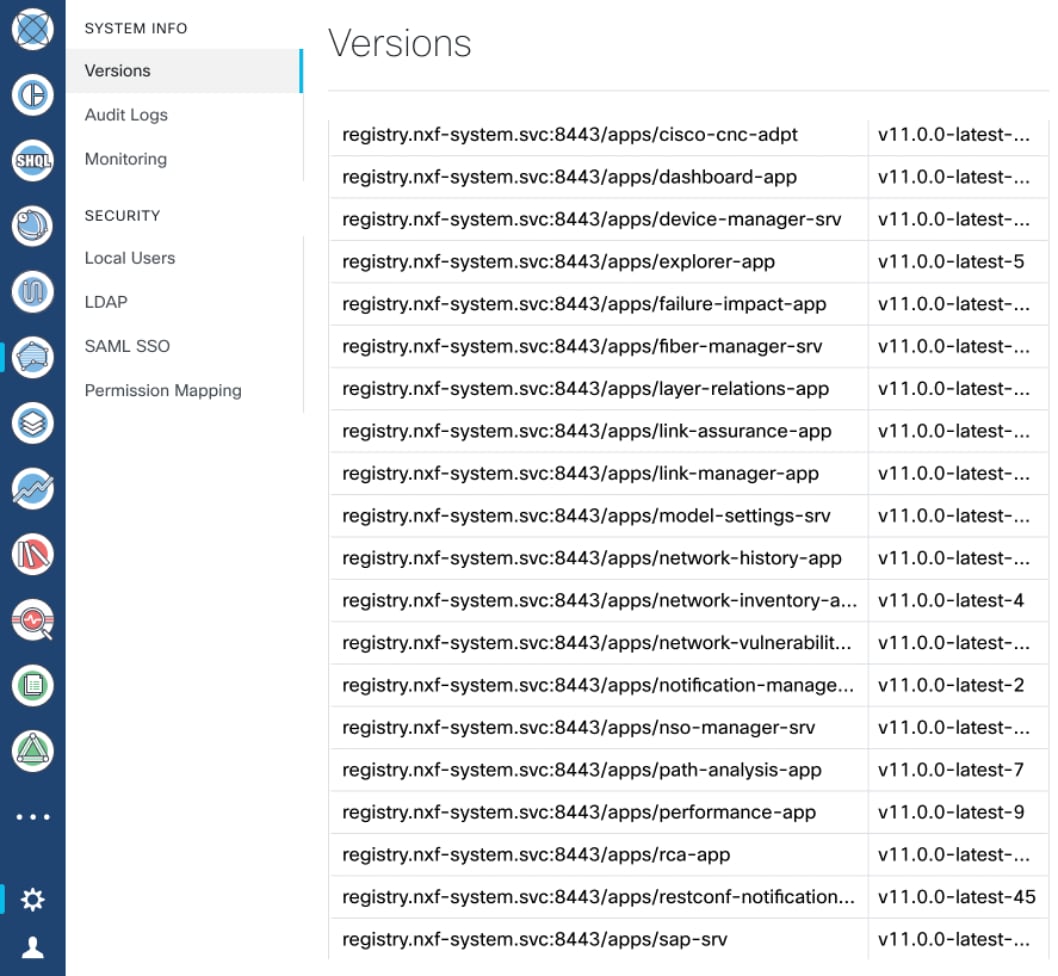This screenshot has height=976, width=1058.
Task: Open the notification manager document icon
Action: (33, 685)
